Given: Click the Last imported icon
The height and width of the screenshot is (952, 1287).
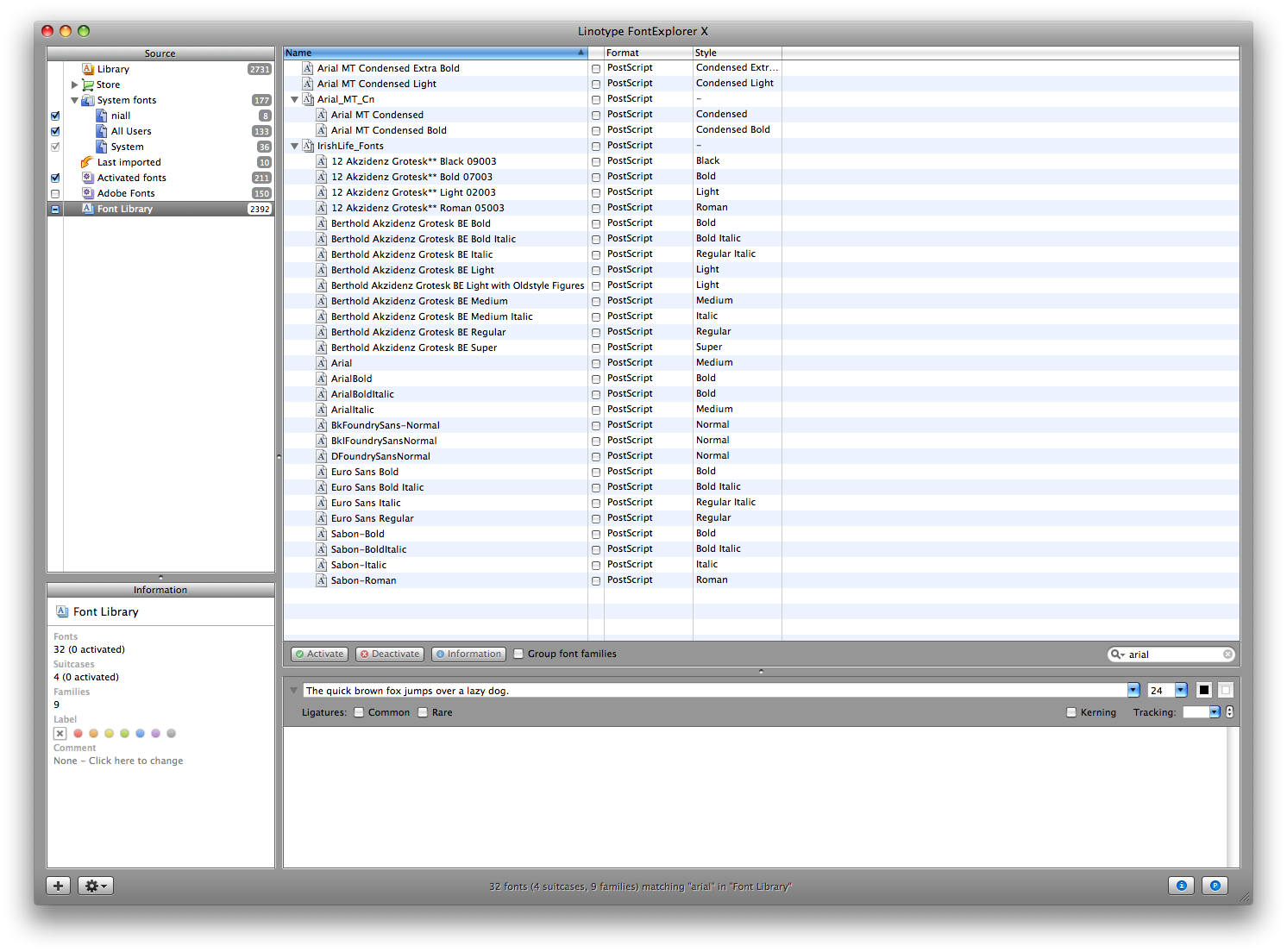Looking at the screenshot, I should tap(87, 162).
